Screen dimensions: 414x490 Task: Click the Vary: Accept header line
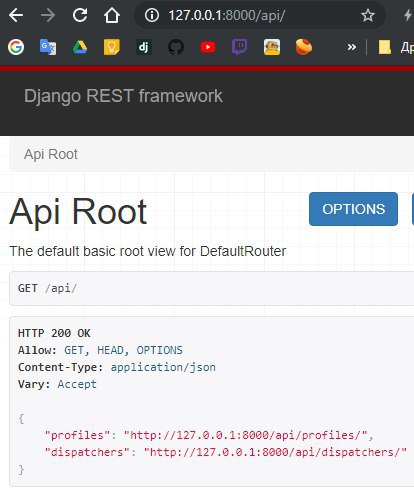pos(57,384)
